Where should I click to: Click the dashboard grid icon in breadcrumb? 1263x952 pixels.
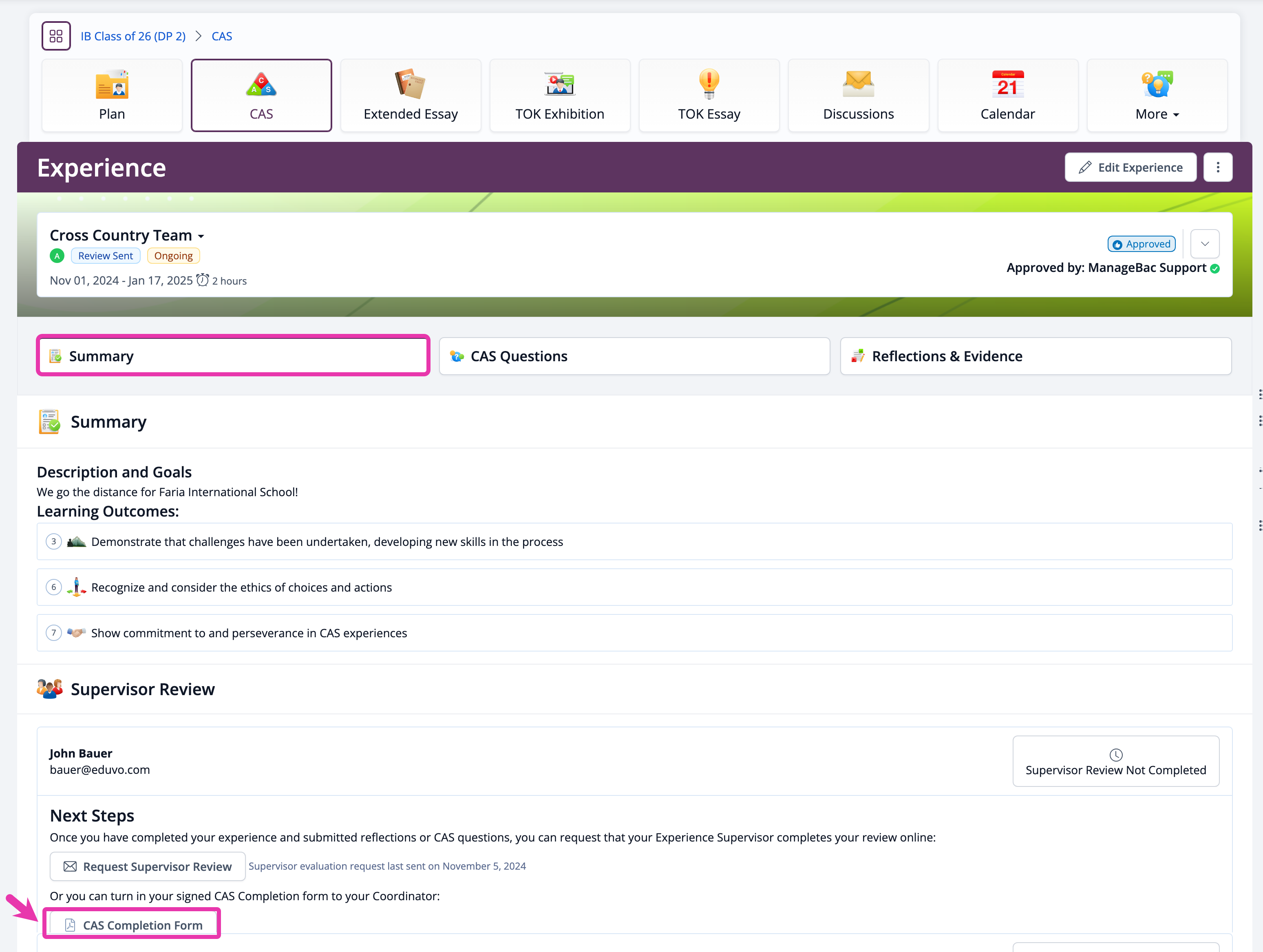(56, 36)
